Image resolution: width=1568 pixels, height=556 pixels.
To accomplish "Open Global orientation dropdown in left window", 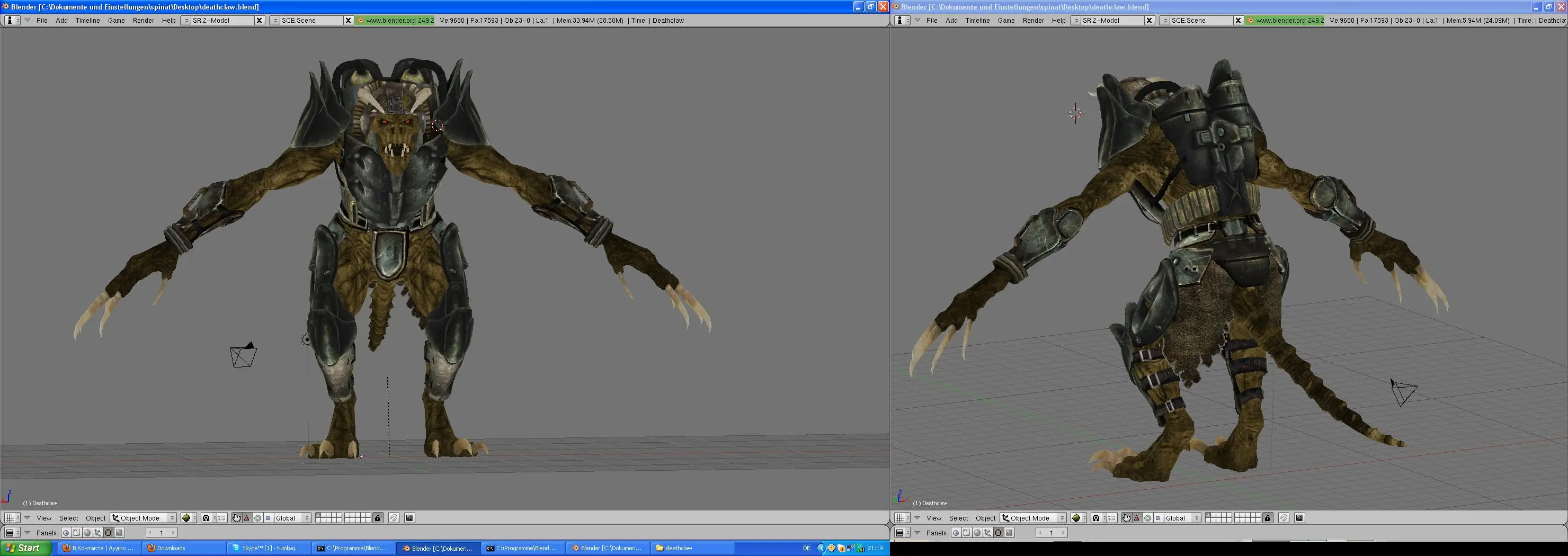I will point(292,518).
